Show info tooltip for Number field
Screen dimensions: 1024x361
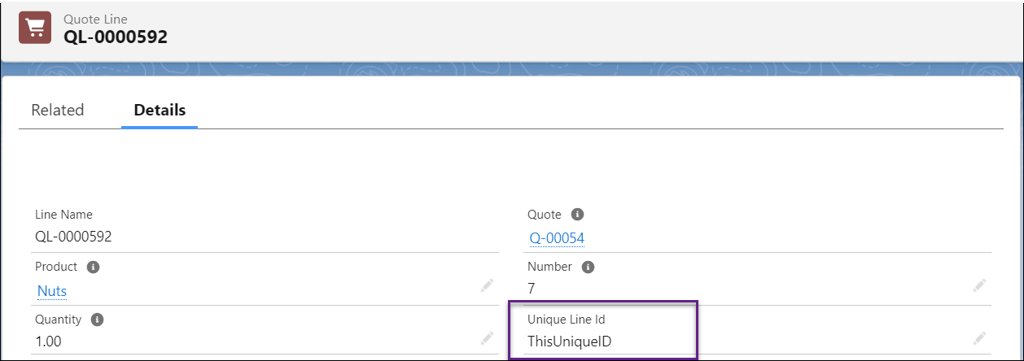point(588,267)
